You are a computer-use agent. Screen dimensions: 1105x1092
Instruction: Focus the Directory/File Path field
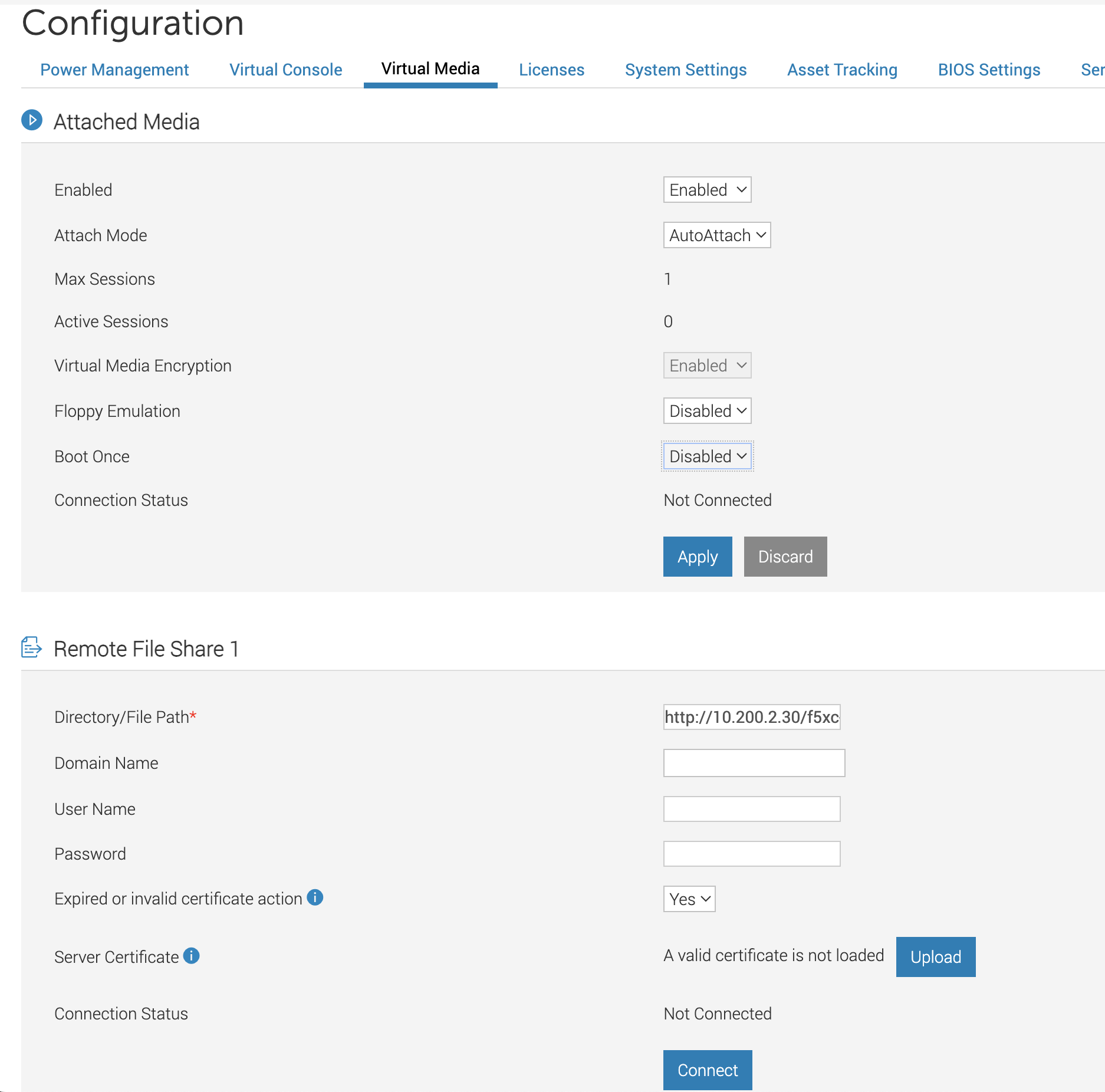(x=751, y=717)
